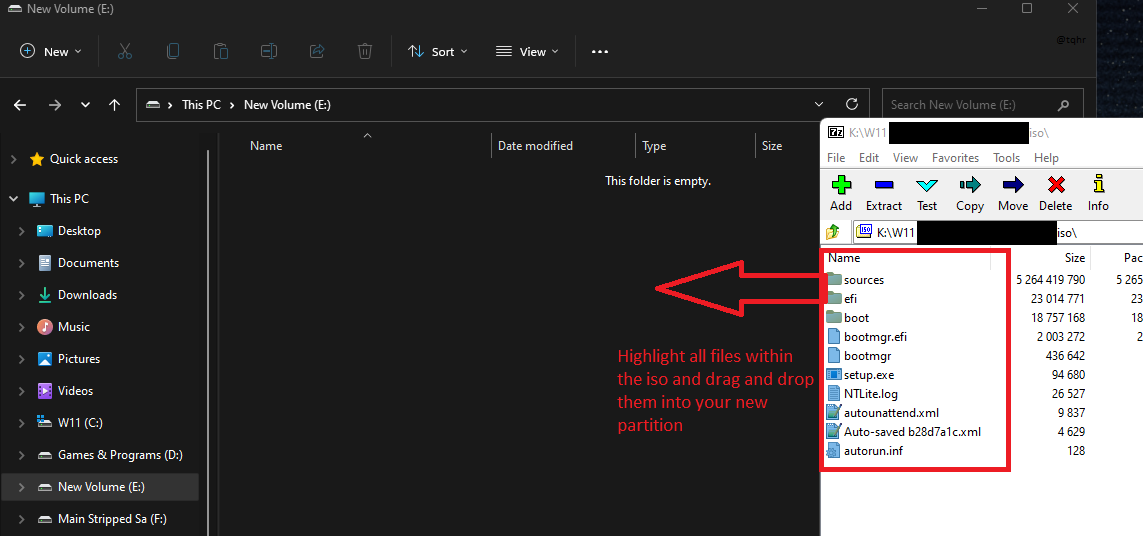Open the Tools menu in 7-Zip
1143x536 pixels.
1006,158
